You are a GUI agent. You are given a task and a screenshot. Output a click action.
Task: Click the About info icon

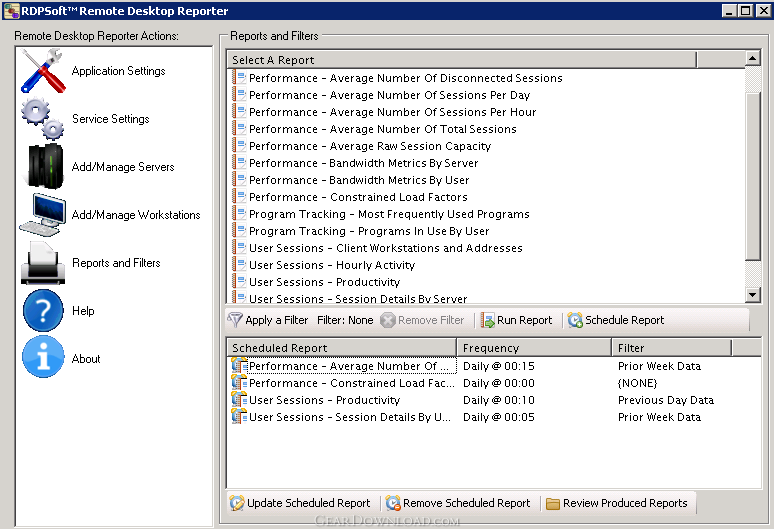tap(43, 357)
